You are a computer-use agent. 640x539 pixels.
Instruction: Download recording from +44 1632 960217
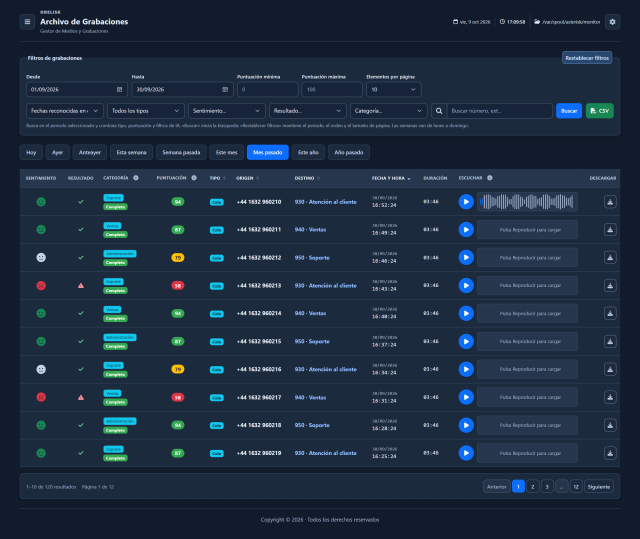click(x=610, y=397)
